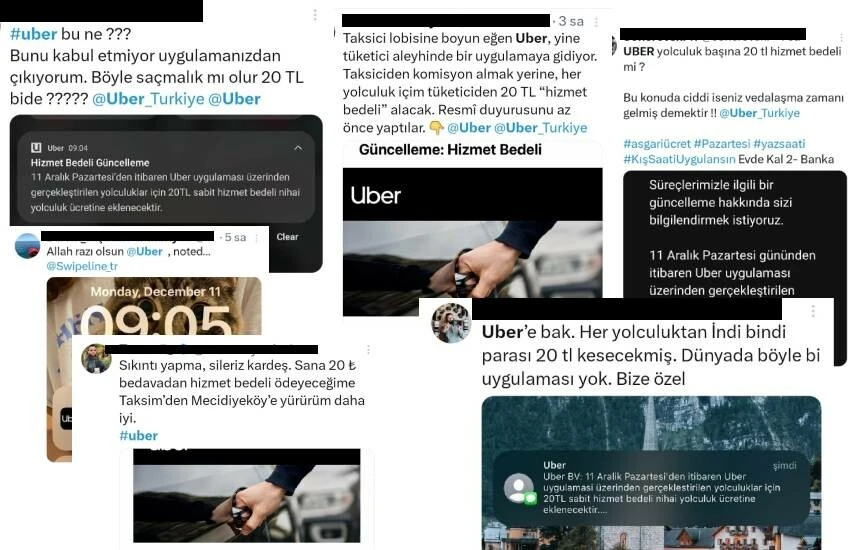
Task: Open Uber banner image with car door handle
Action: pos(472,242)
